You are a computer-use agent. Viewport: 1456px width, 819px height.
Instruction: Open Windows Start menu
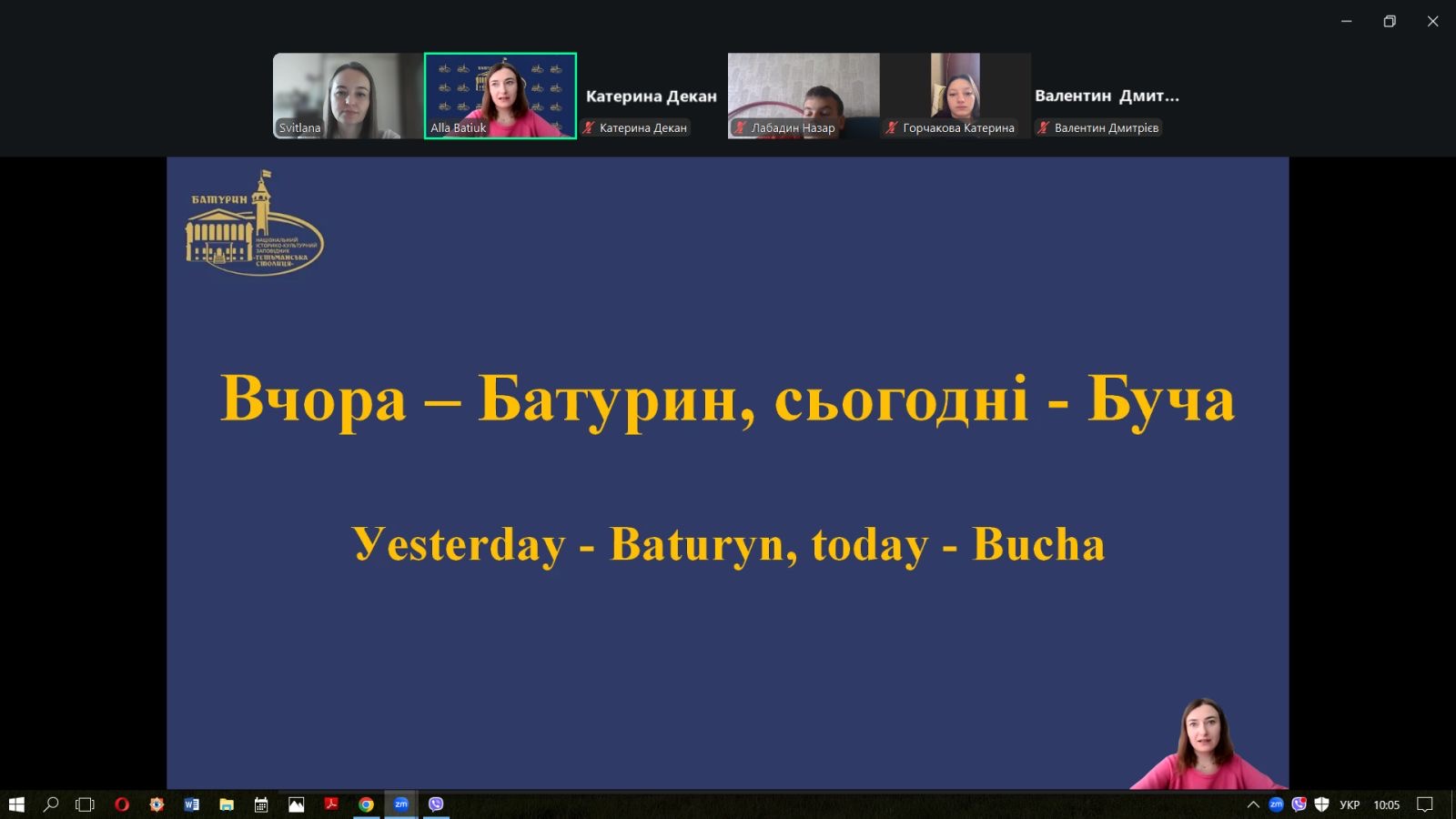[16, 804]
